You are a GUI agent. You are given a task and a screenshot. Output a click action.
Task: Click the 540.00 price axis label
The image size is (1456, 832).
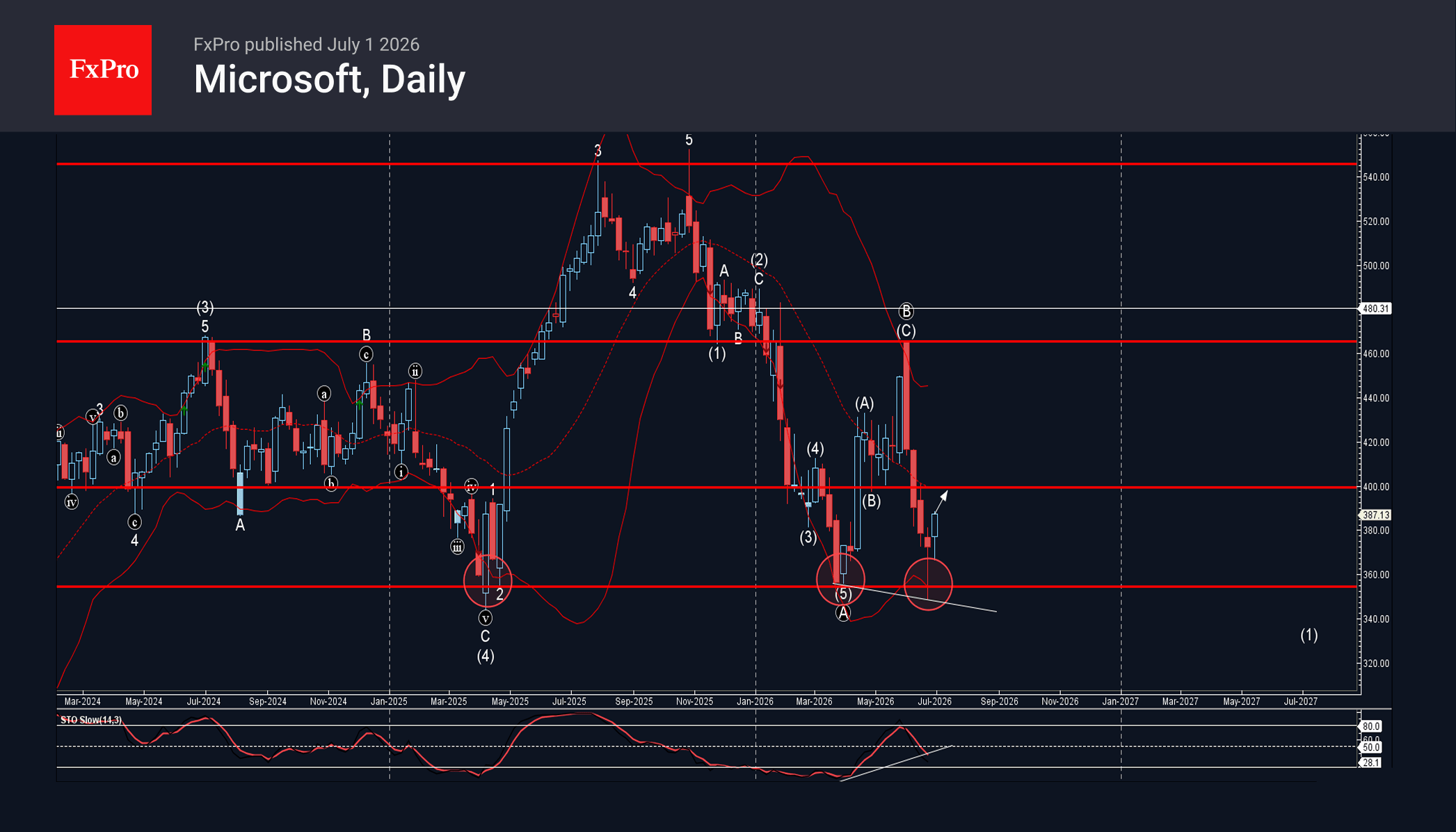[x=1376, y=177]
